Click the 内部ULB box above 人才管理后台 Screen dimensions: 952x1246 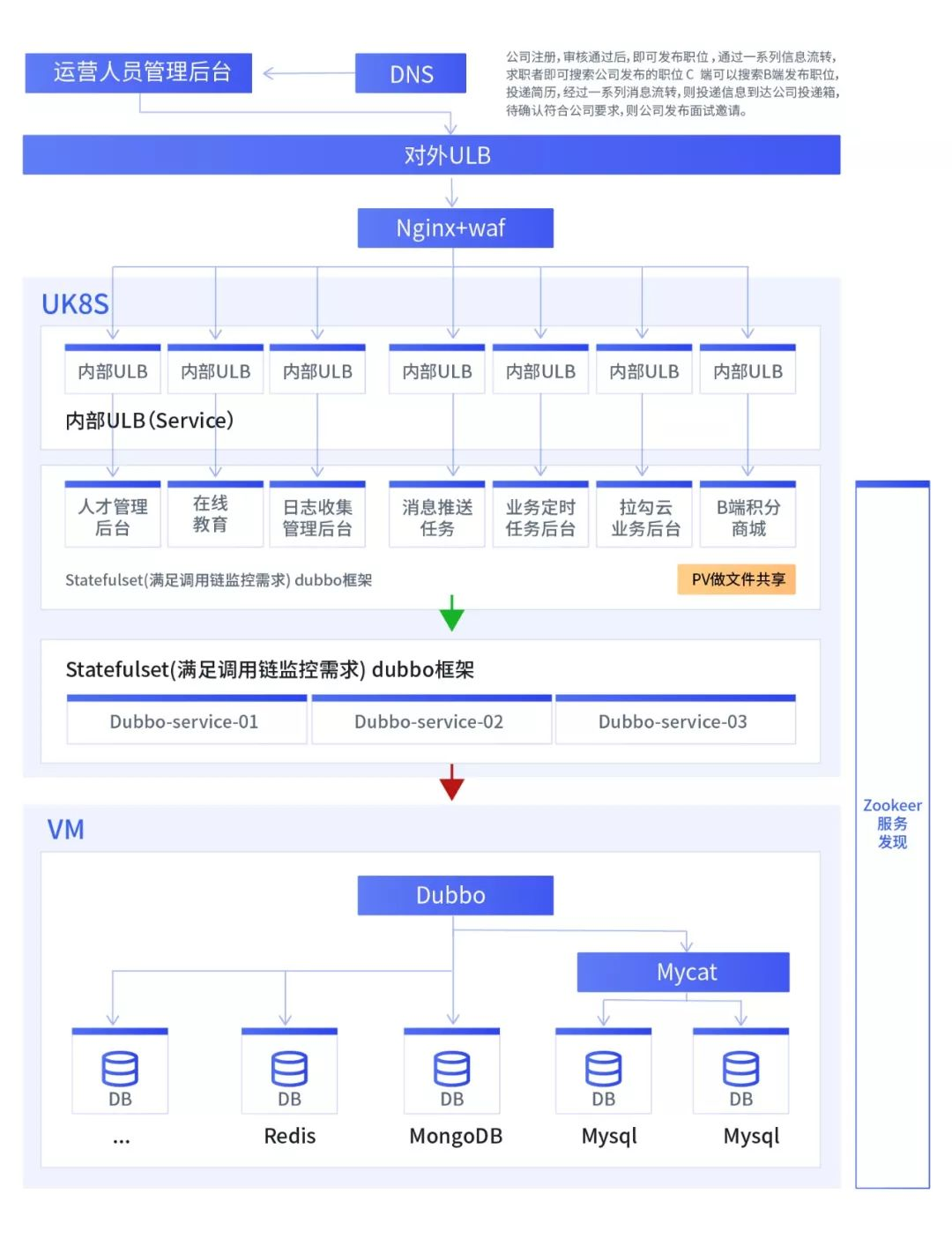coord(113,369)
